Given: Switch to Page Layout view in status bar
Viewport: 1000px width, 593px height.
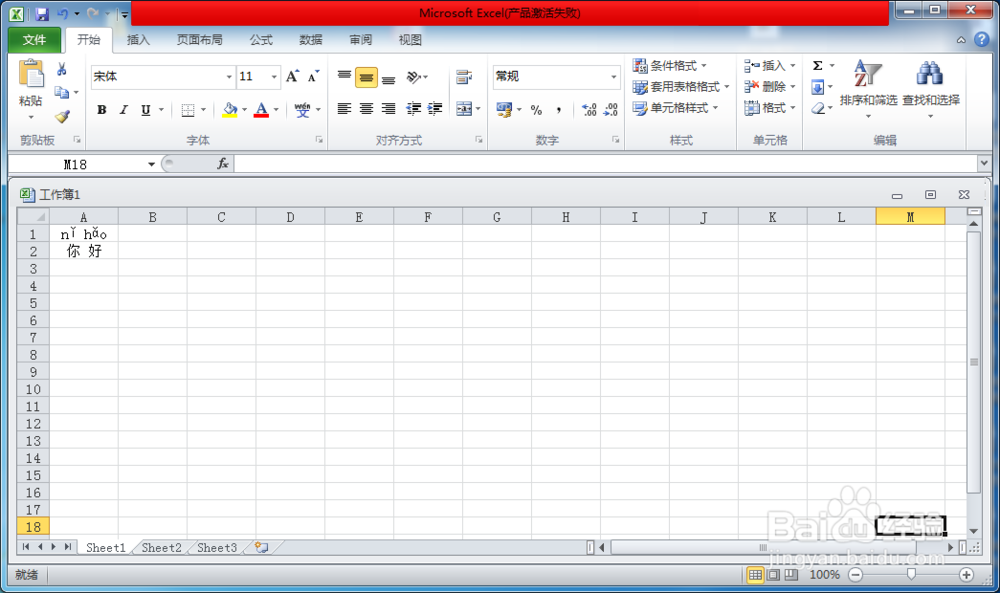Looking at the screenshot, I should pos(773,575).
